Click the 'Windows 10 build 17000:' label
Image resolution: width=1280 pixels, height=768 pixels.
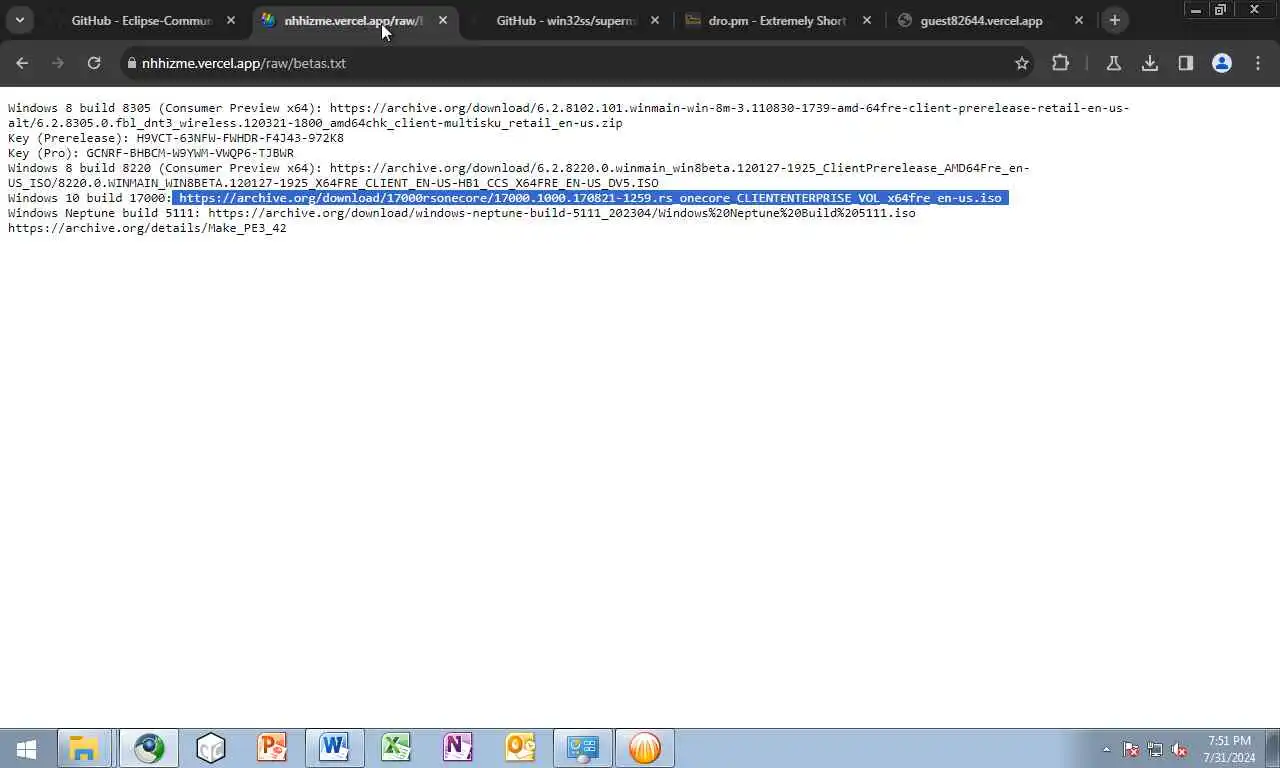[90, 198]
